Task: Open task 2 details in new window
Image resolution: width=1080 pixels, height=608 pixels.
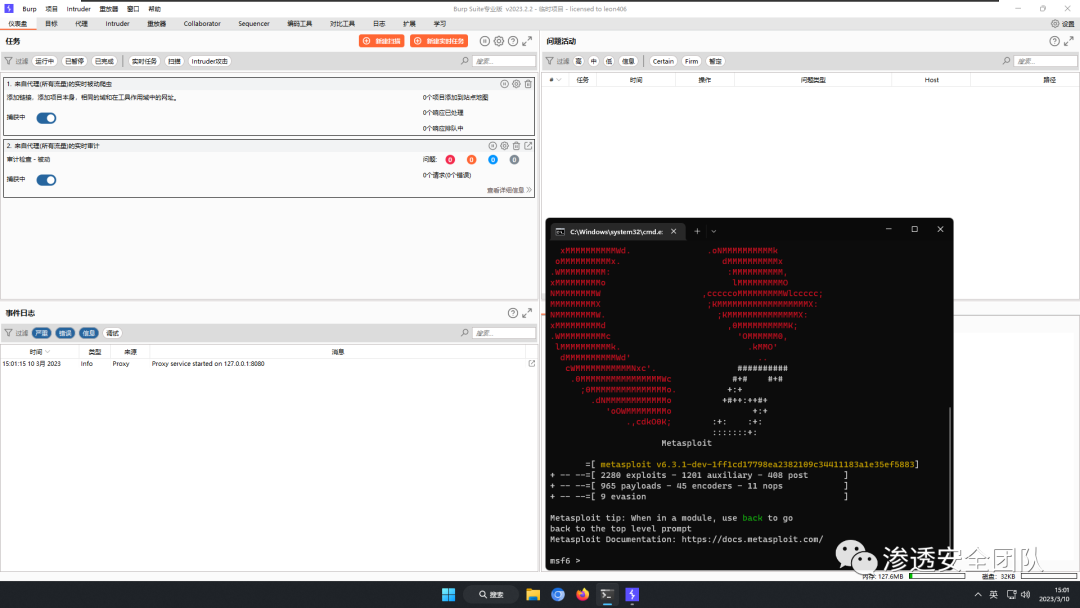Action: click(x=528, y=146)
